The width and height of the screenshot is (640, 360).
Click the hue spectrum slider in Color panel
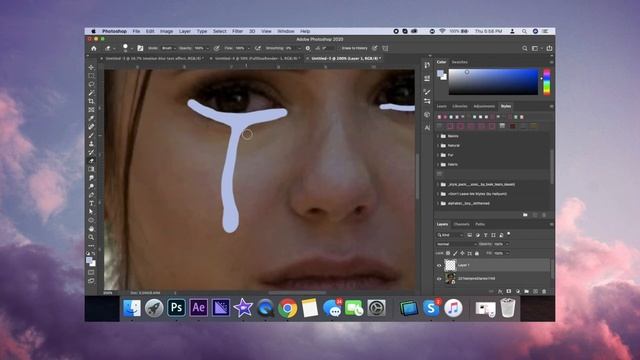coord(546,82)
